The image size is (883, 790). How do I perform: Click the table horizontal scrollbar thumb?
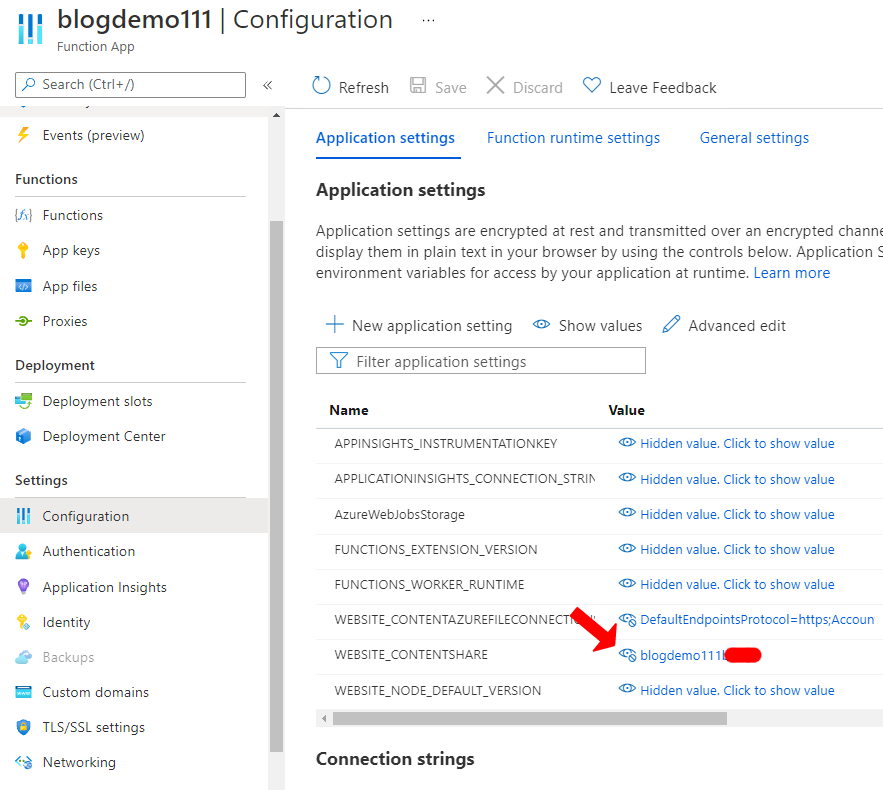click(529, 718)
